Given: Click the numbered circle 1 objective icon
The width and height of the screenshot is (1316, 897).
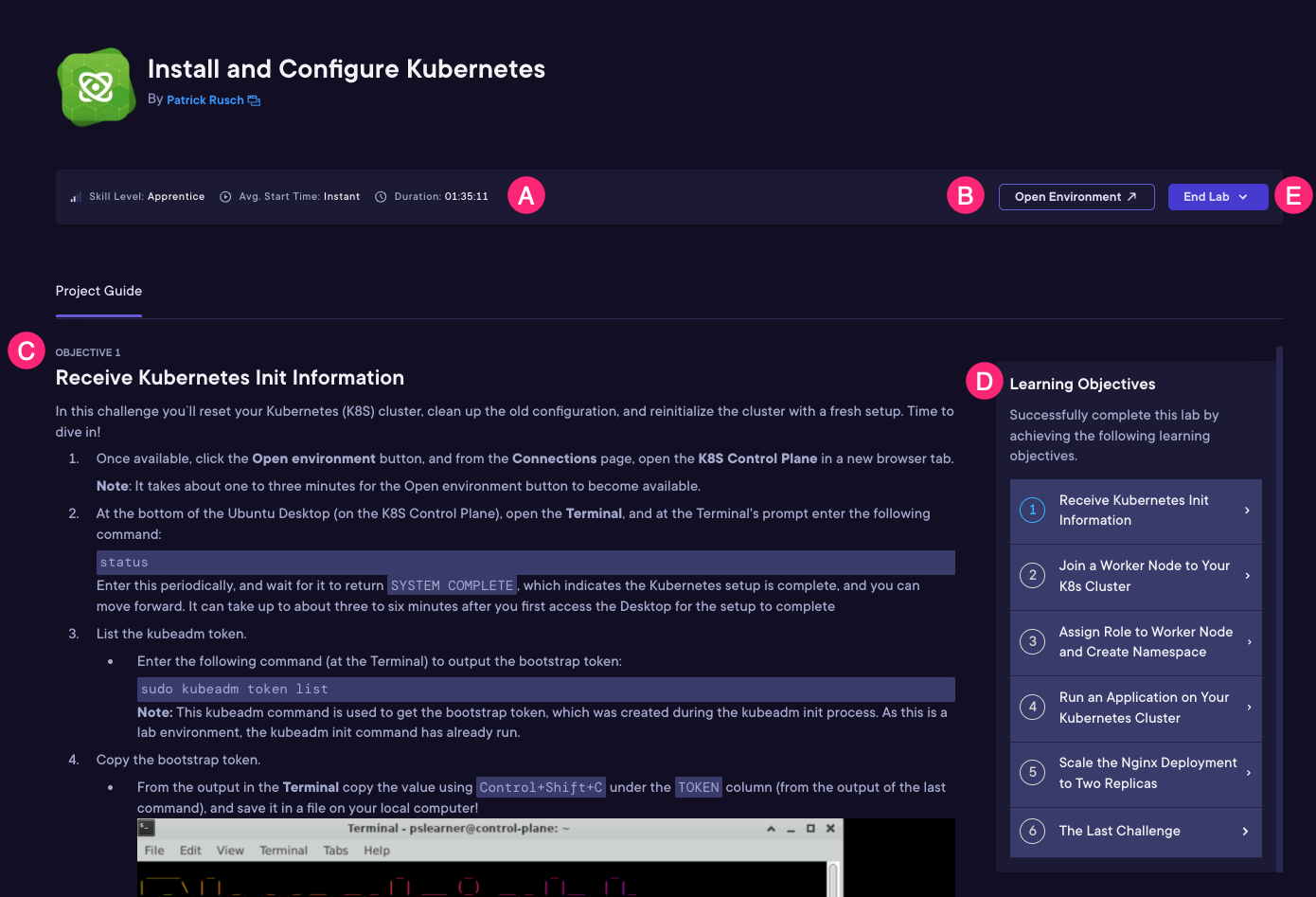Looking at the screenshot, I should [x=1032, y=510].
